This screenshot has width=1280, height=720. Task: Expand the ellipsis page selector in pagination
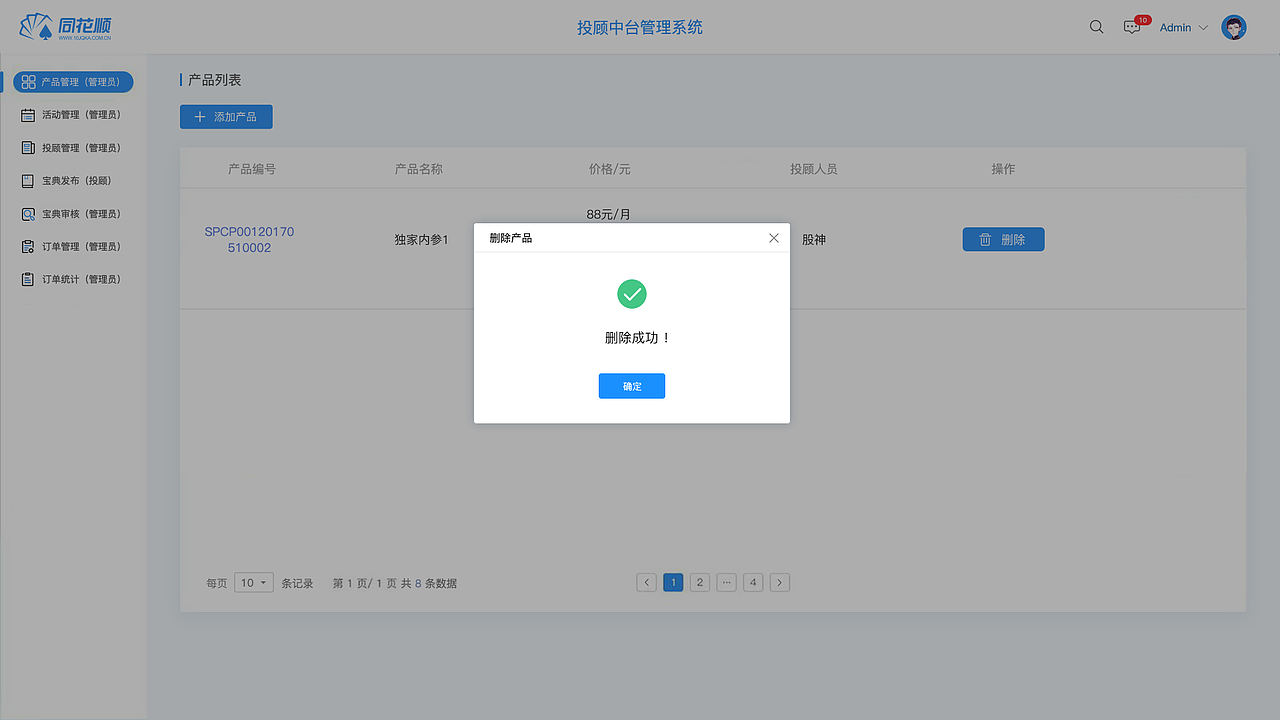726,582
